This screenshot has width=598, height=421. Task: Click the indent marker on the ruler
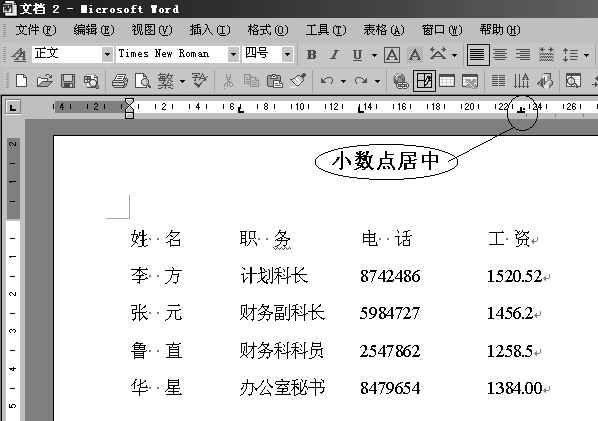click(x=129, y=108)
